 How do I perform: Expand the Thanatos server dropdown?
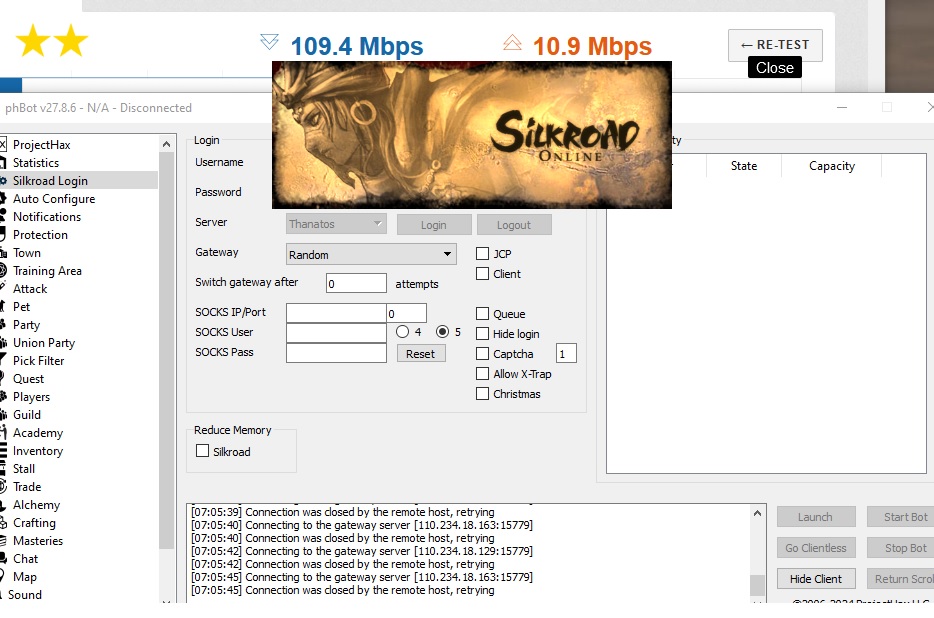(336, 225)
